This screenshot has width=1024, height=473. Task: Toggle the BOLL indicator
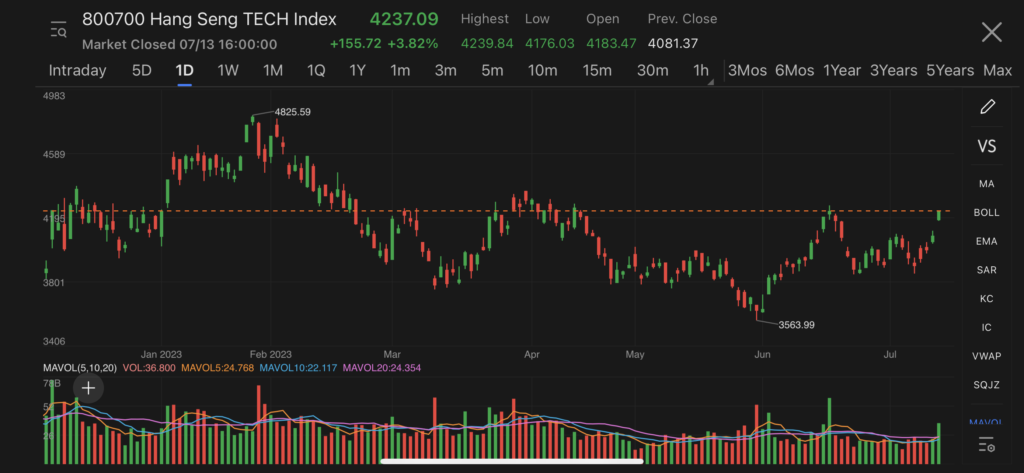(x=986, y=213)
